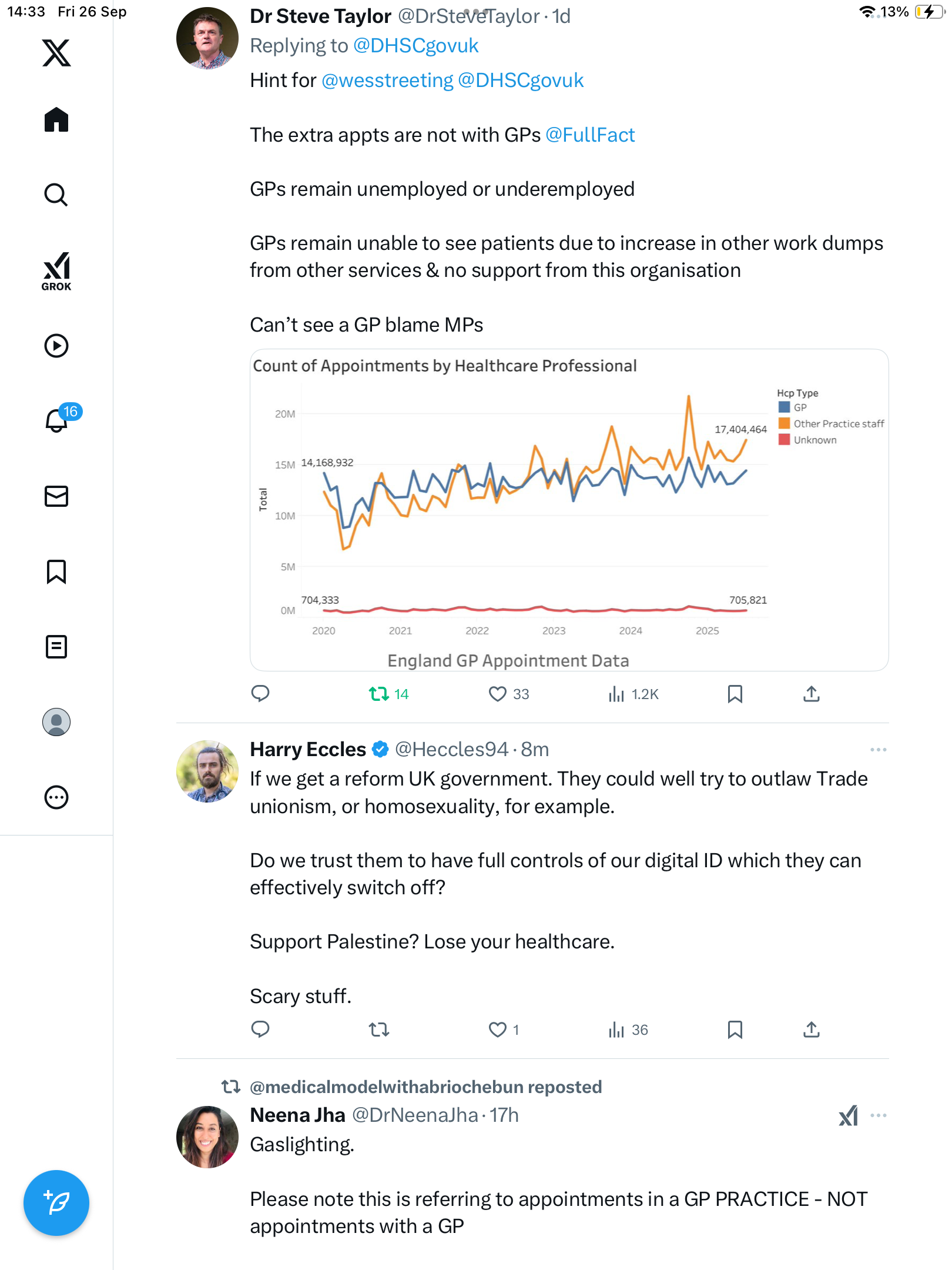
Task: Open more options on Harry Eccles's post
Action: click(878, 750)
